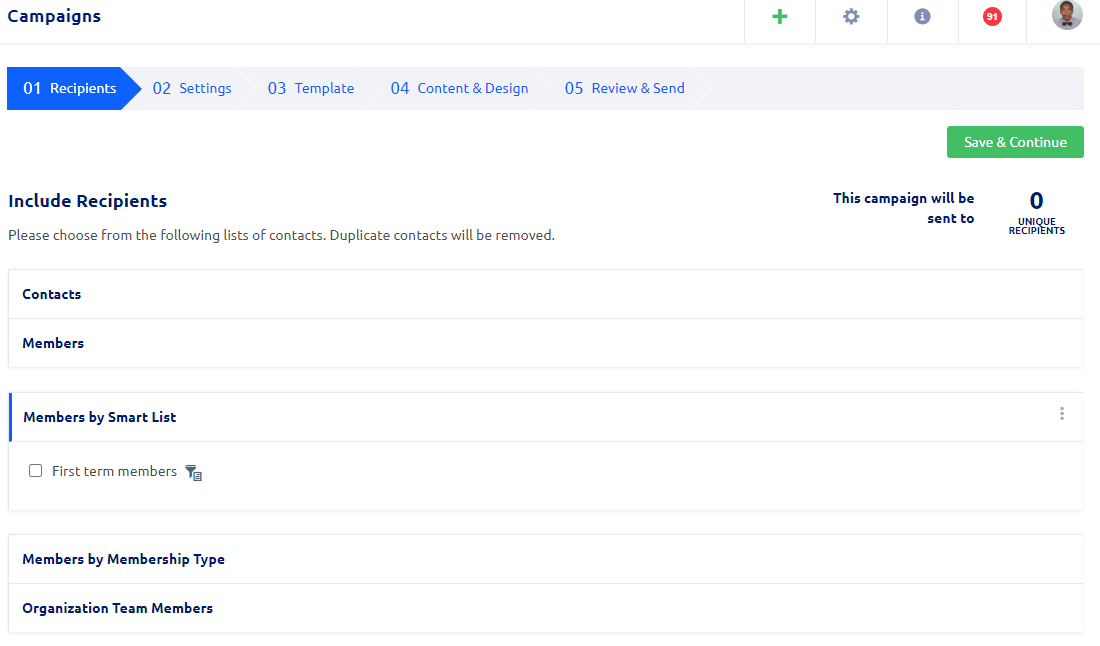Viewport: 1100px width, 646px height.
Task: Click the green plus add icon
Action: point(779,17)
